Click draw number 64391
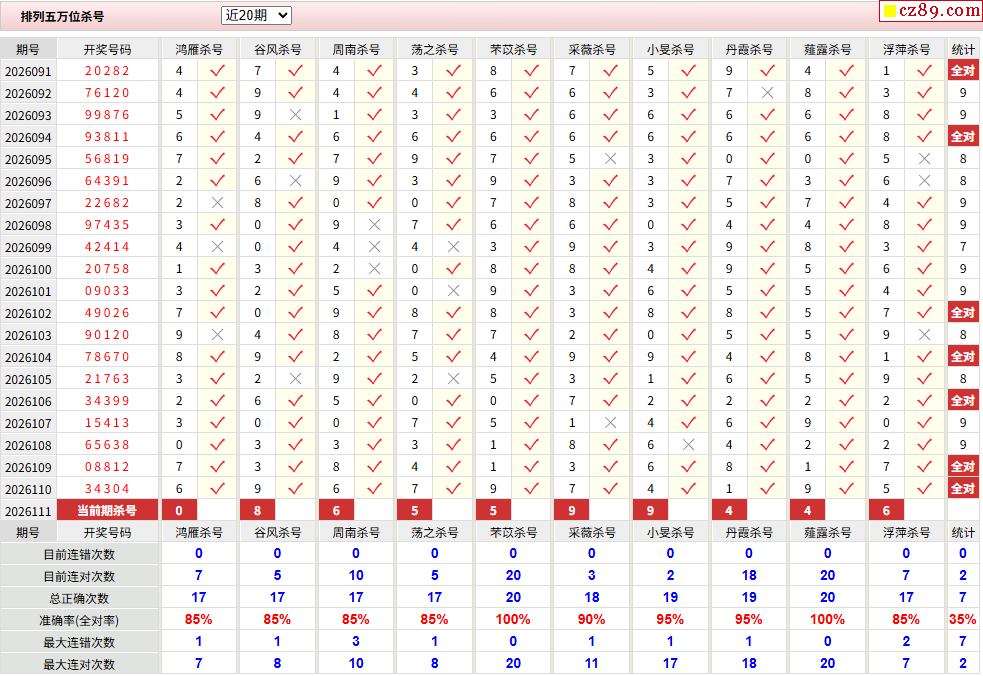Image resolution: width=983 pixels, height=676 pixels. click(x=107, y=181)
